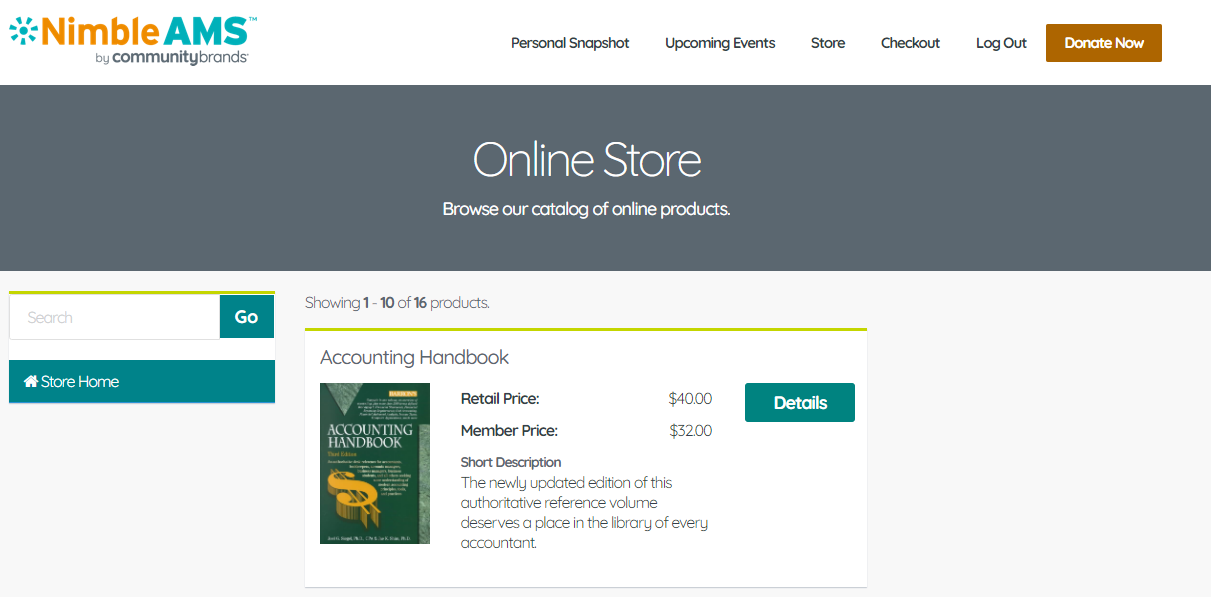
Task: Focus the Search input field
Action: tap(115, 317)
